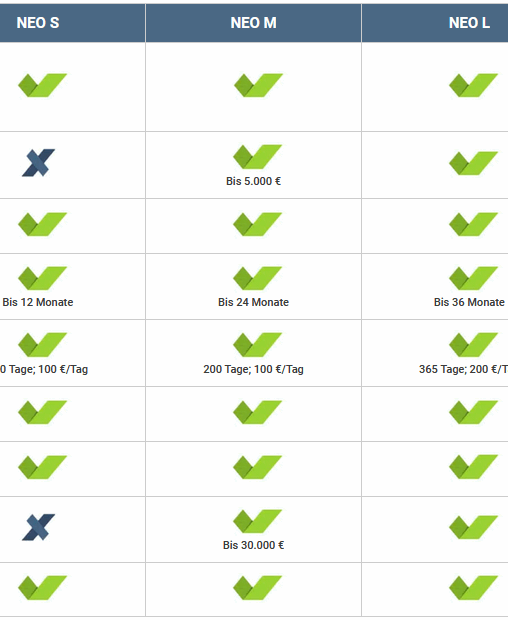508x620 pixels.
Task: Click the NEO S column header
Action: pos(38,23)
